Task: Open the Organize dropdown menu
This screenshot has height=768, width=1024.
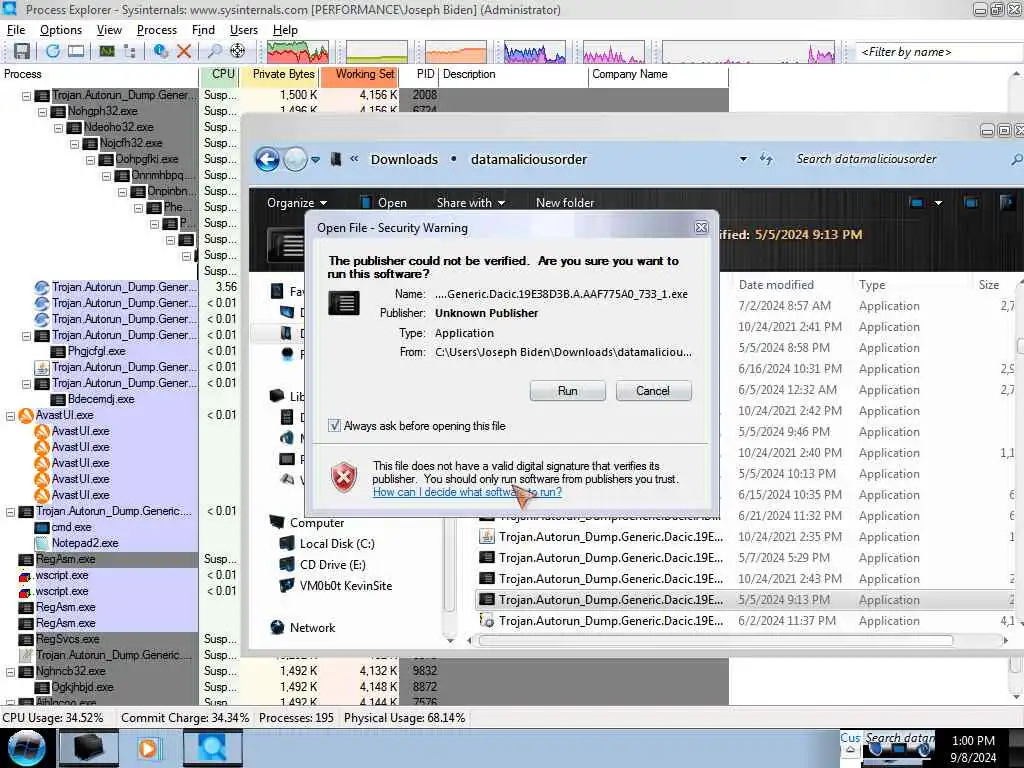Action: pos(297,203)
